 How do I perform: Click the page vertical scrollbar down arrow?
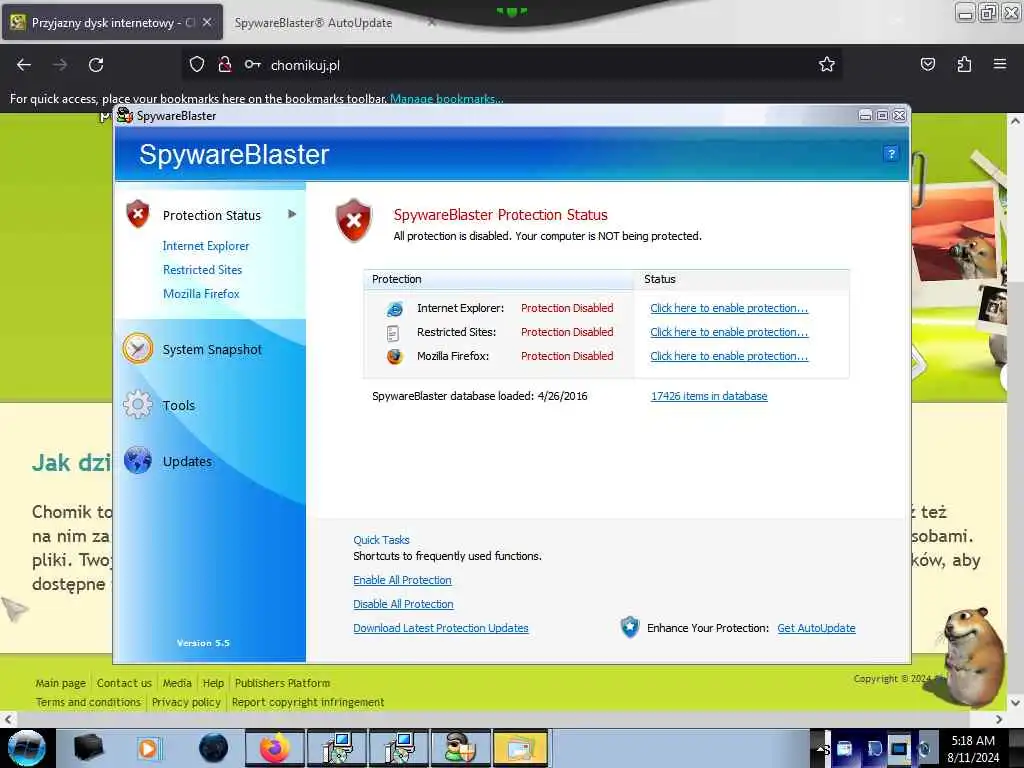point(1015,703)
